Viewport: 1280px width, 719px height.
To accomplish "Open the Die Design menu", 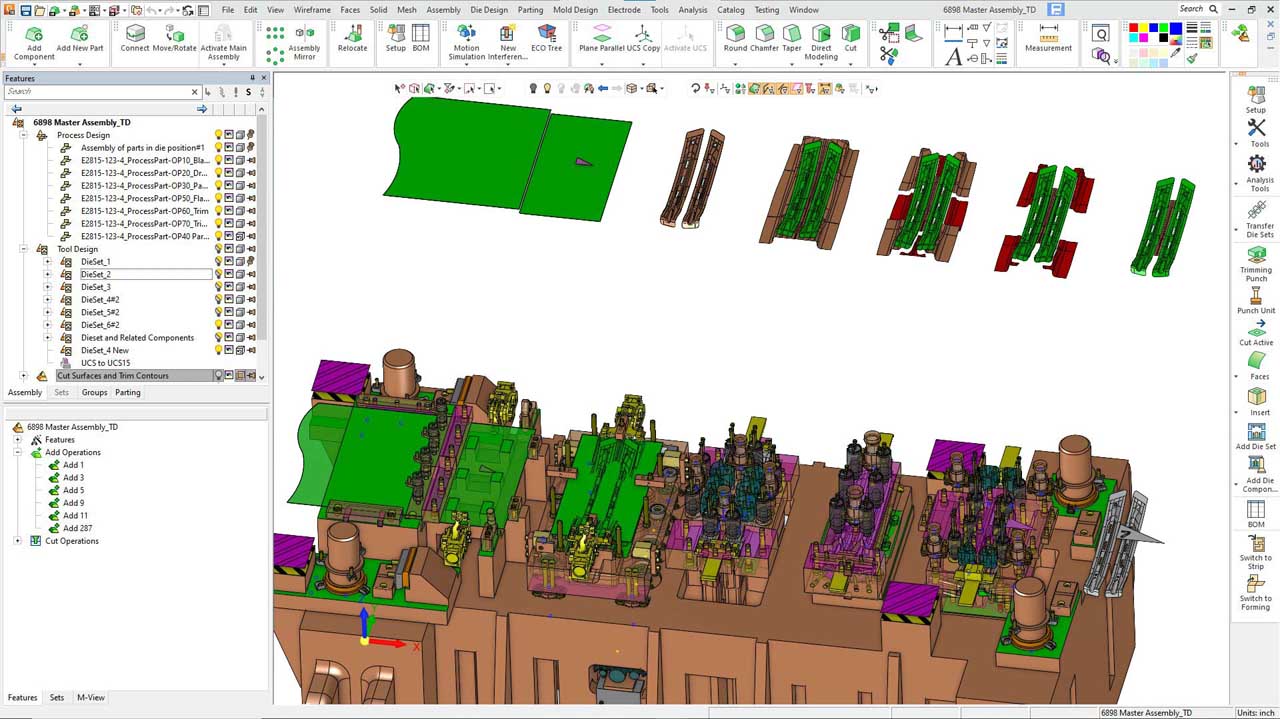I will (x=489, y=10).
